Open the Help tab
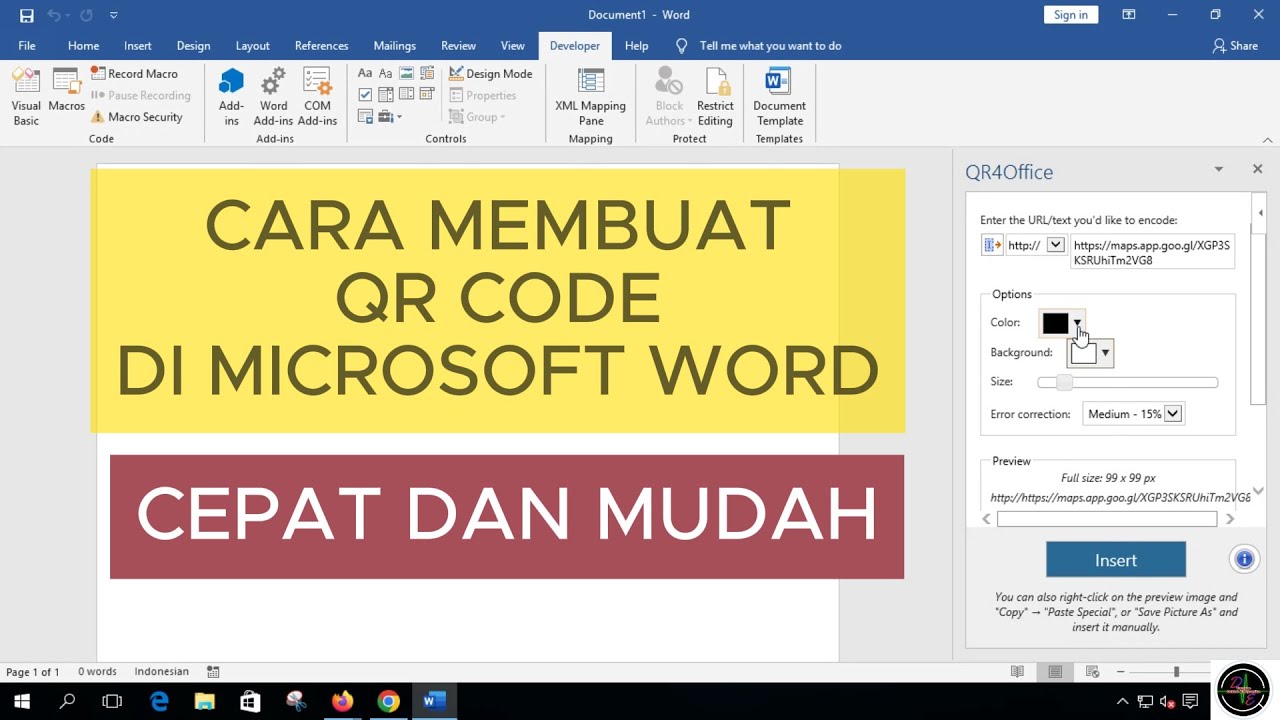This screenshot has height=720, width=1280. tap(636, 46)
